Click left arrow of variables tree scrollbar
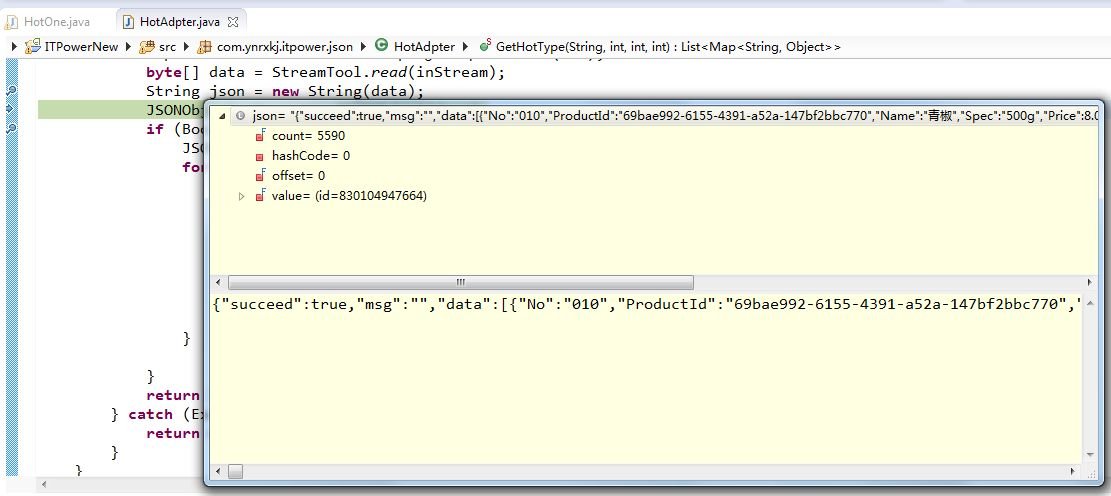The width and height of the screenshot is (1111, 496). pos(219,283)
